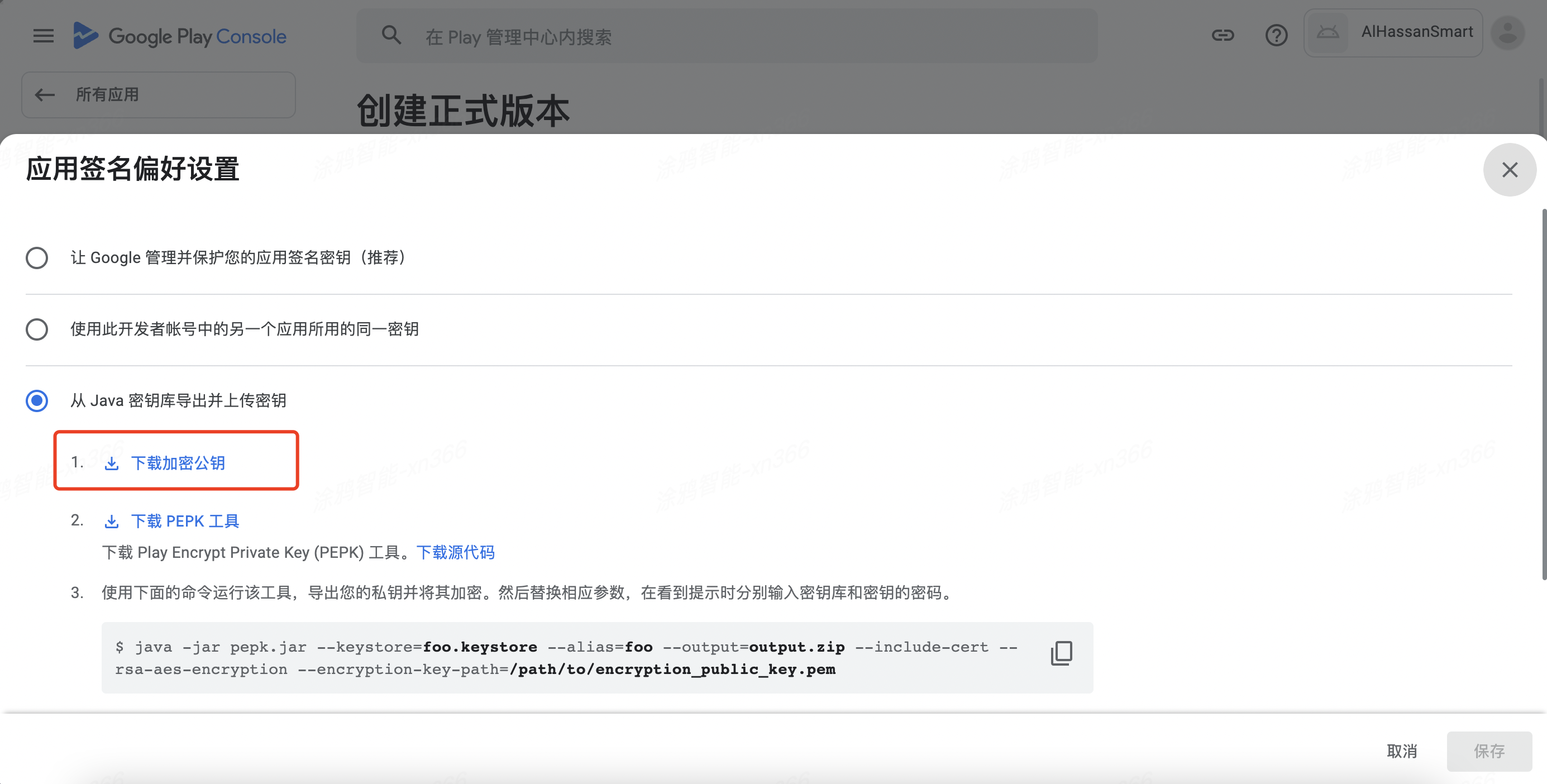This screenshot has width=1547, height=784.
Task: Click the Google Play Console logo
Action: coord(180,36)
